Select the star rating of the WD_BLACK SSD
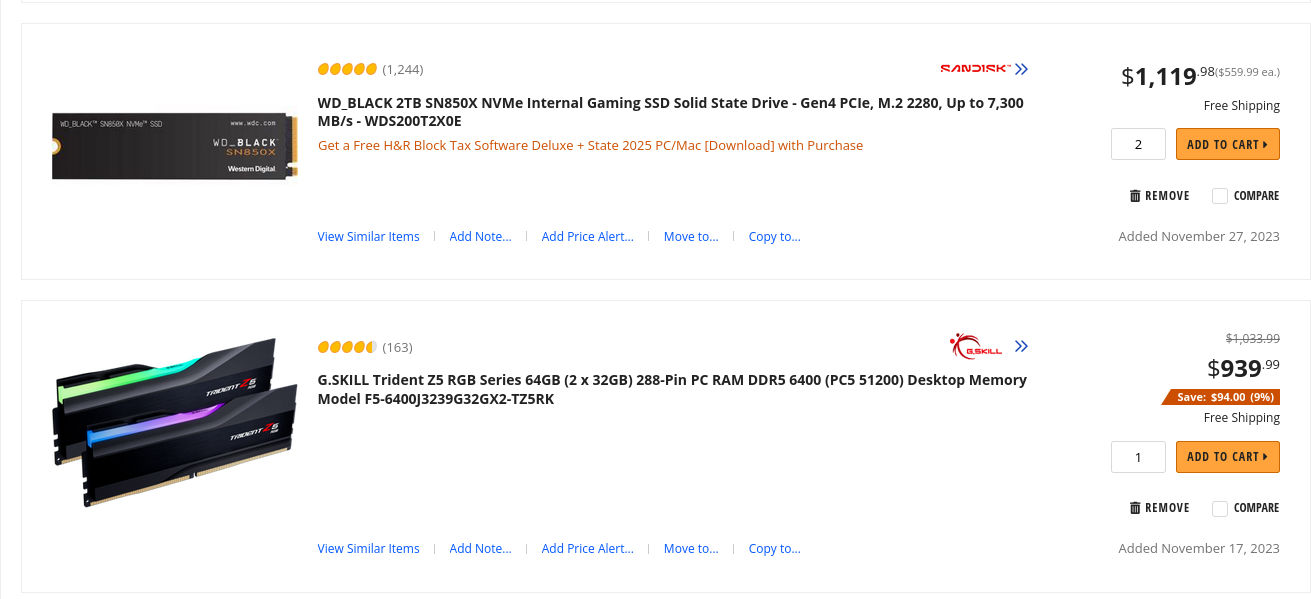 coord(347,69)
